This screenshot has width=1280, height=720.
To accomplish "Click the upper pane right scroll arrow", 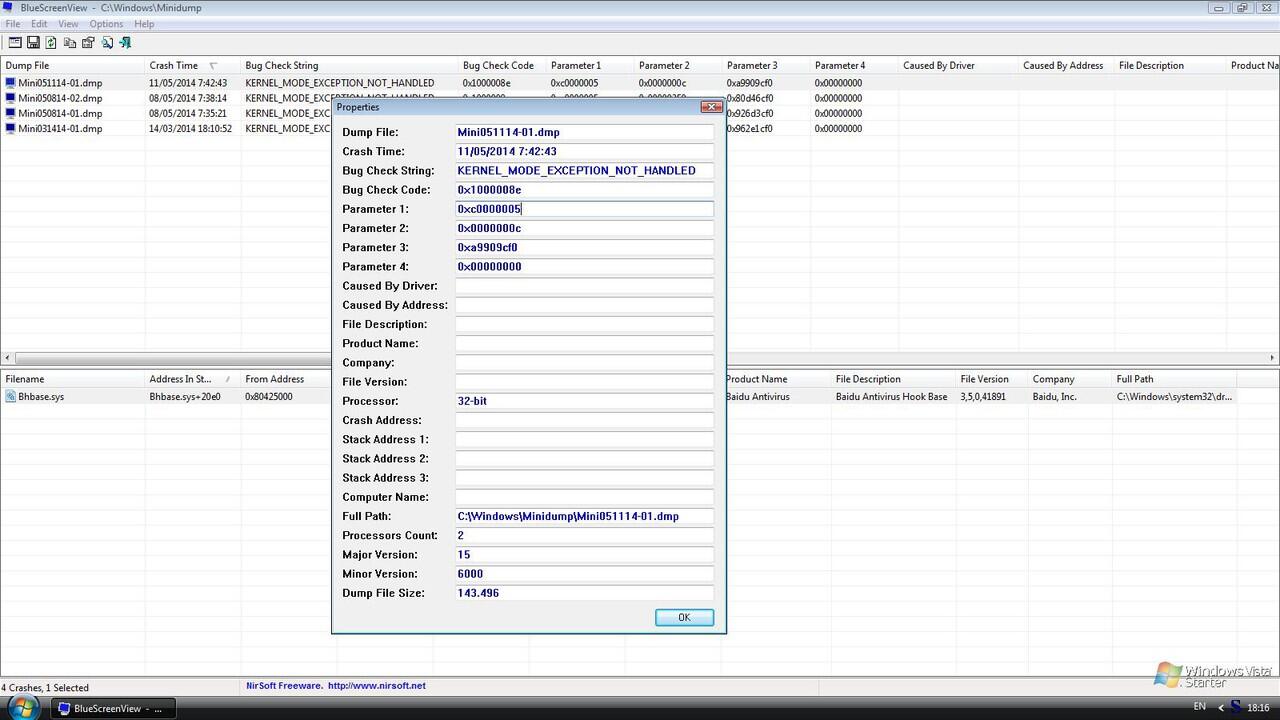I will pyautogui.click(x=1272, y=357).
